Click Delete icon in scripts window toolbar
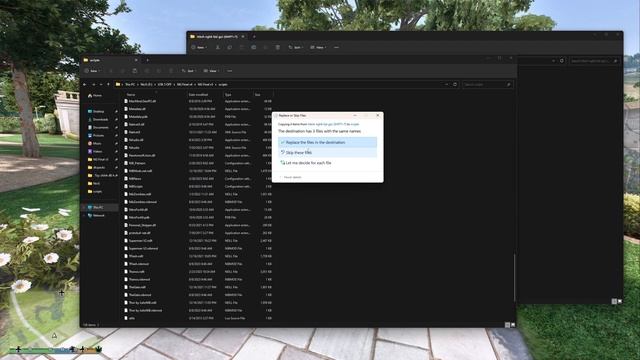Image resolution: width=640 pixels, height=360 pixels. [x=171, y=71]
